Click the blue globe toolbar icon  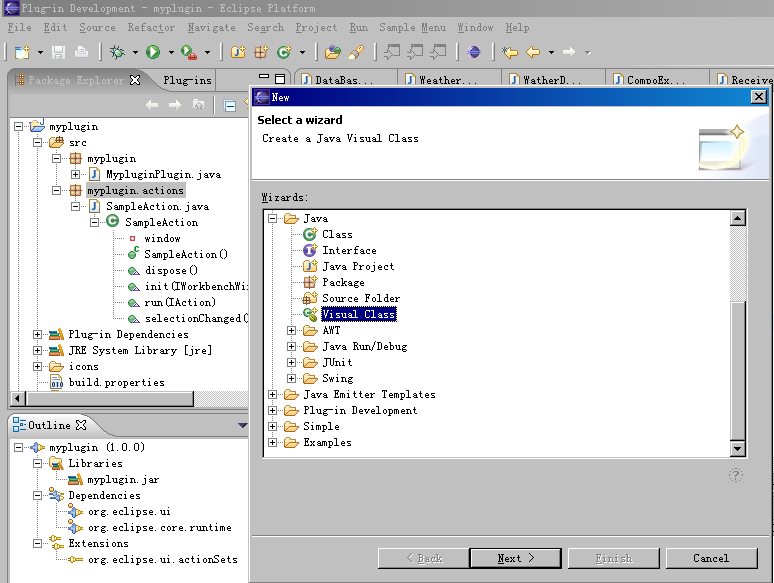pyautogui.click(x=474, y=52)
